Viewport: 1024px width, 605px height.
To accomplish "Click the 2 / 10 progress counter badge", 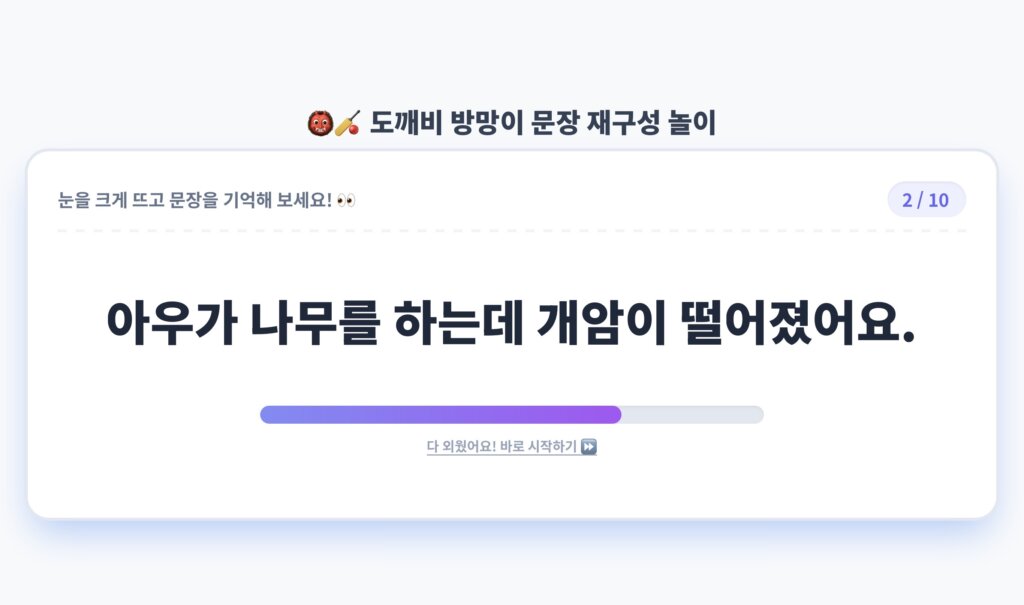I will point(926,199).
